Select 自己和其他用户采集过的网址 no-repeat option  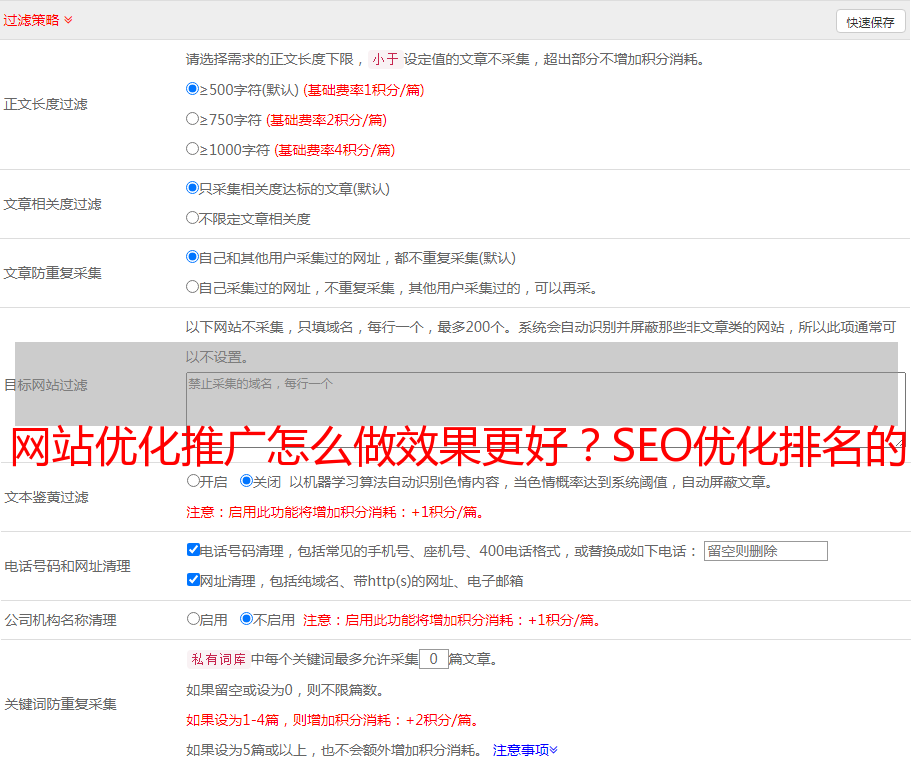[x=193, y=257]
